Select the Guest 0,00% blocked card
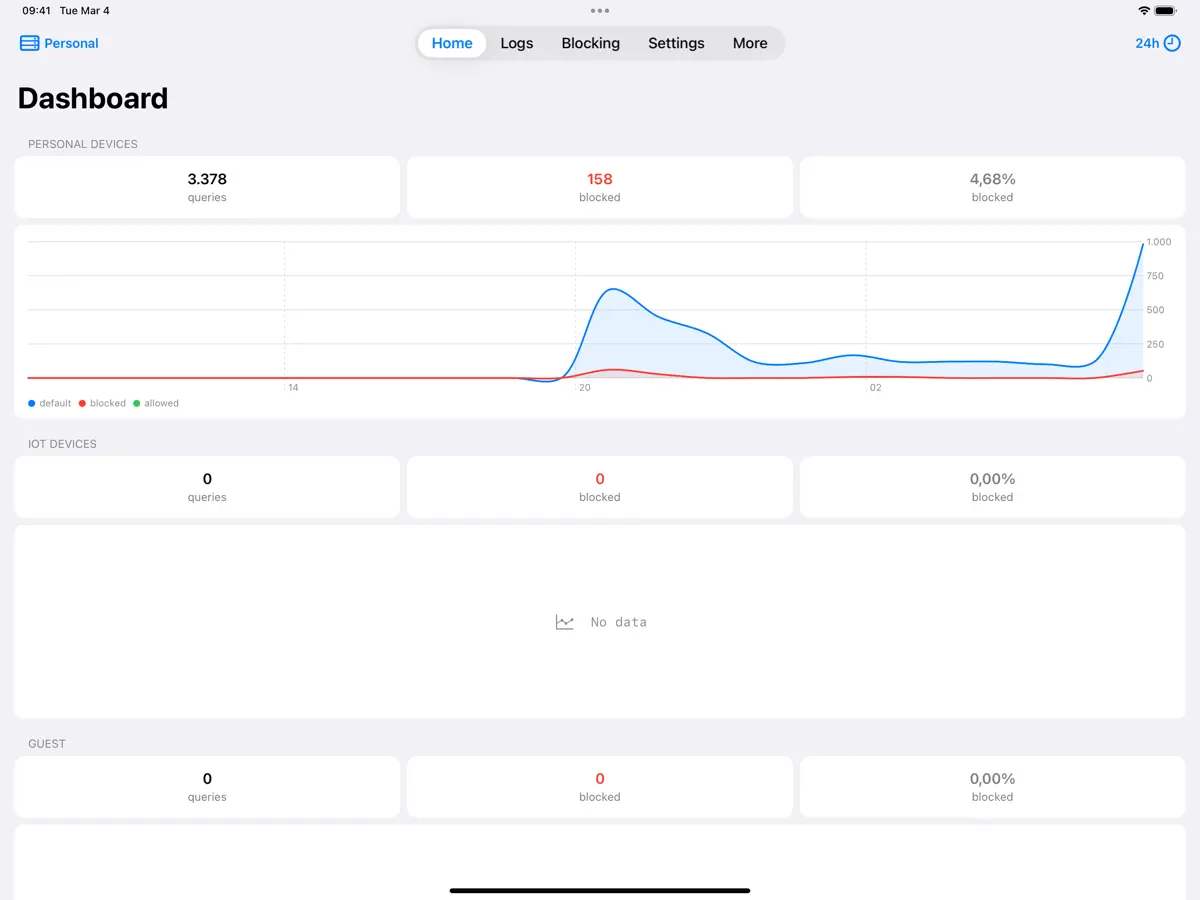1200x900 pixels. click(992, 787)
